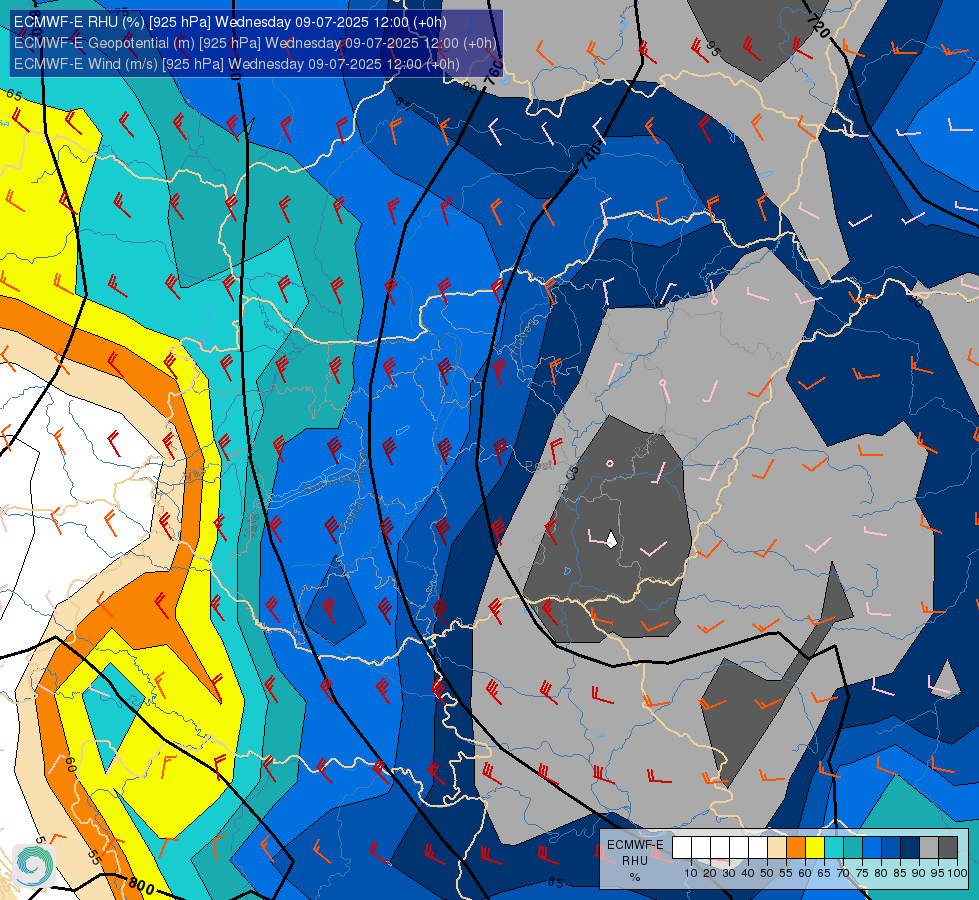This screenshot has width=979, height=900.
Task: Click the legend label 'ECMWF-E RHU %'
Action: 635,860
